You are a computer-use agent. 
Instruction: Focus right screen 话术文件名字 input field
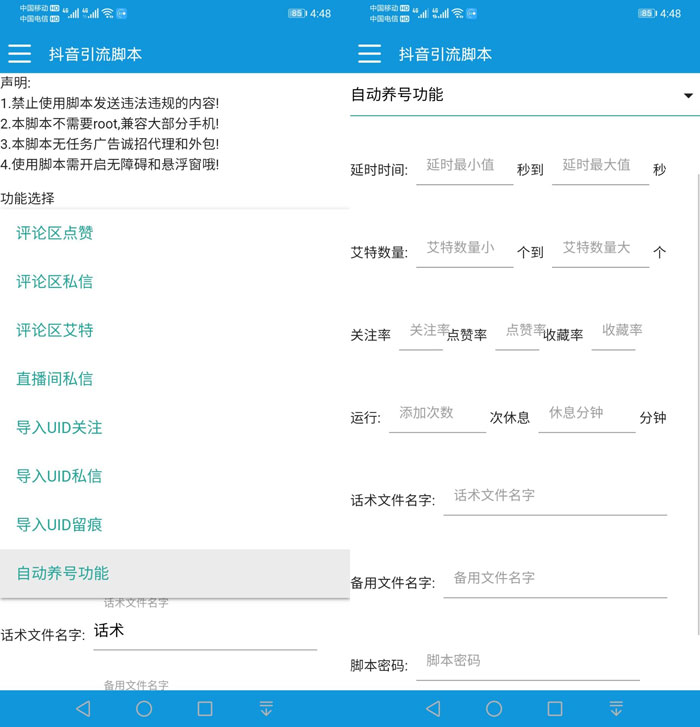[555, 498]
